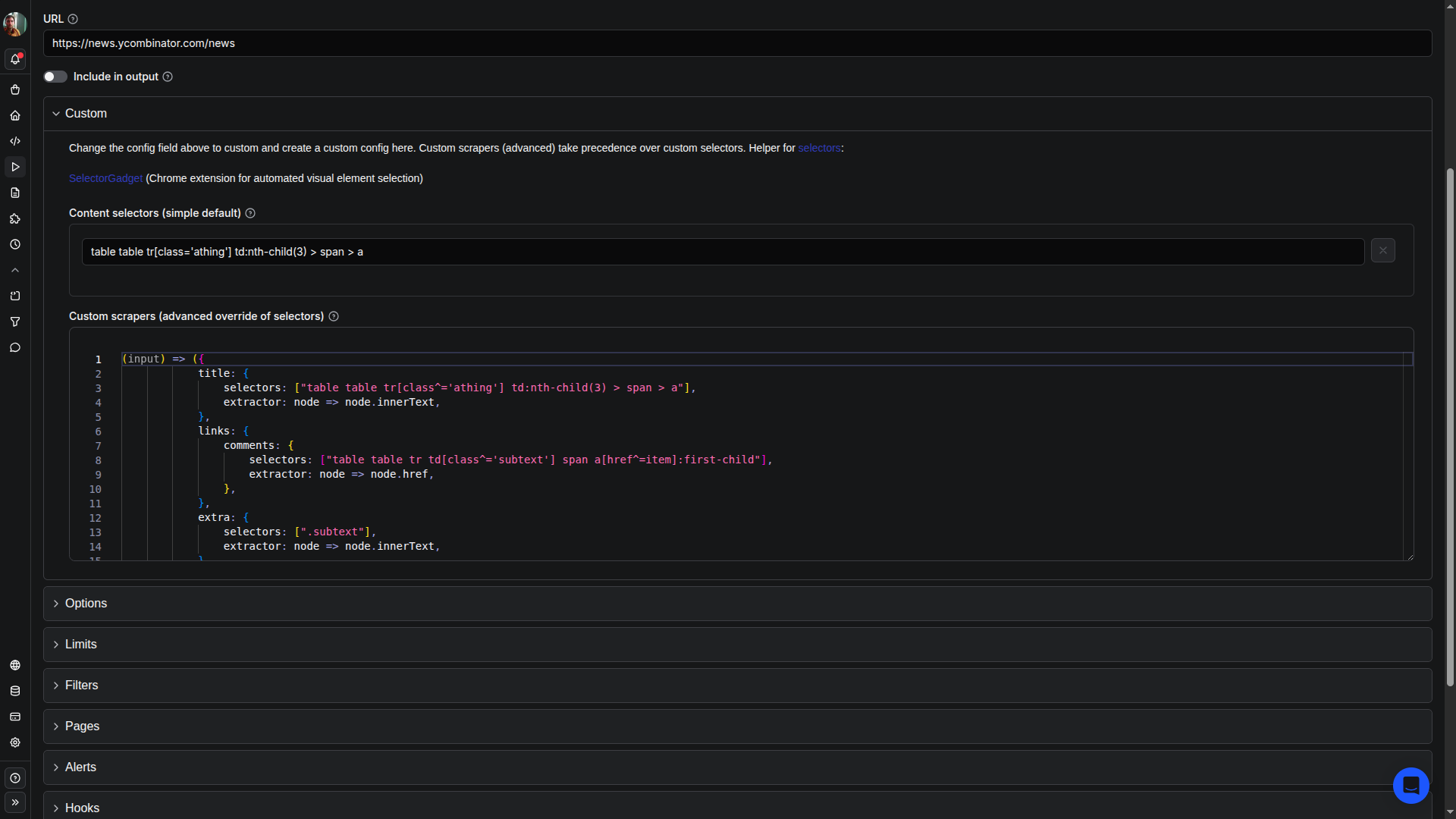This screenshot has width=1456, height=819.
Task: Open the help question mark button
Action: click(15, 778)
